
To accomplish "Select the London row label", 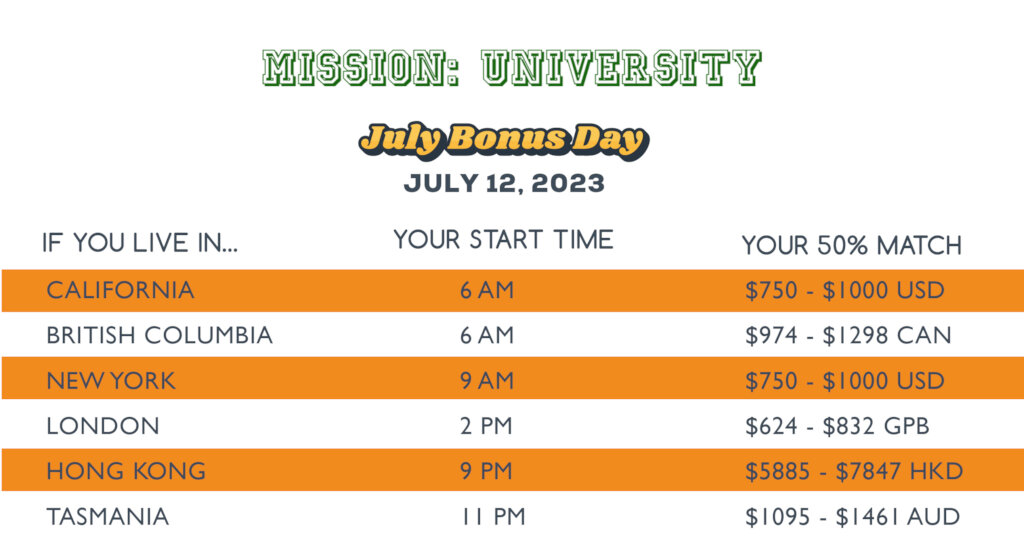I will [103, 426].
